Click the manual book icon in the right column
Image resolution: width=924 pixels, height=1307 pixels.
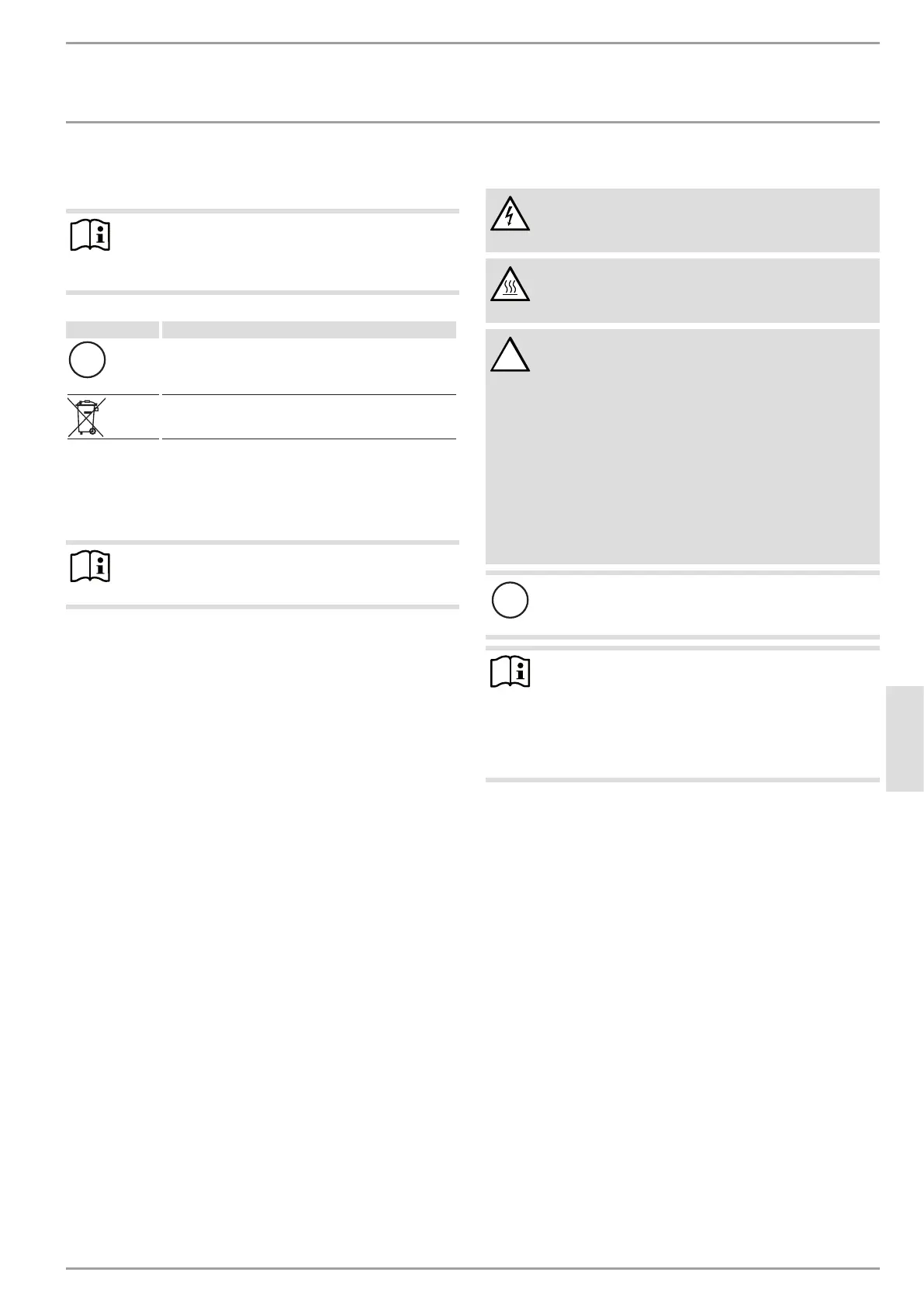[x=511, y=672]
